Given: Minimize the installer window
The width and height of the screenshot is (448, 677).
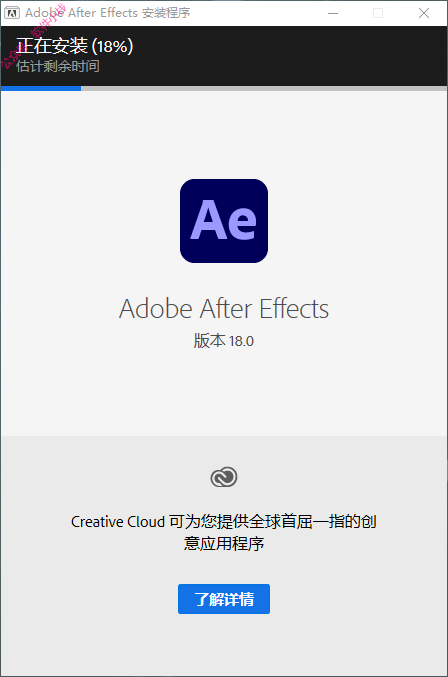Looking at the screenshot, I should coord(333,13).
